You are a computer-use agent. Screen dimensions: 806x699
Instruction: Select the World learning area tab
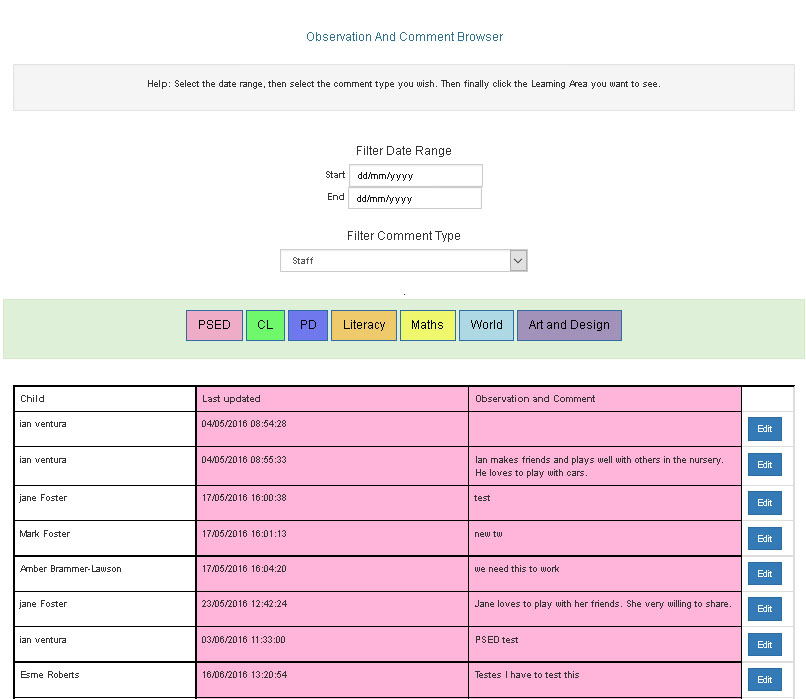click(x=486, y=325)
